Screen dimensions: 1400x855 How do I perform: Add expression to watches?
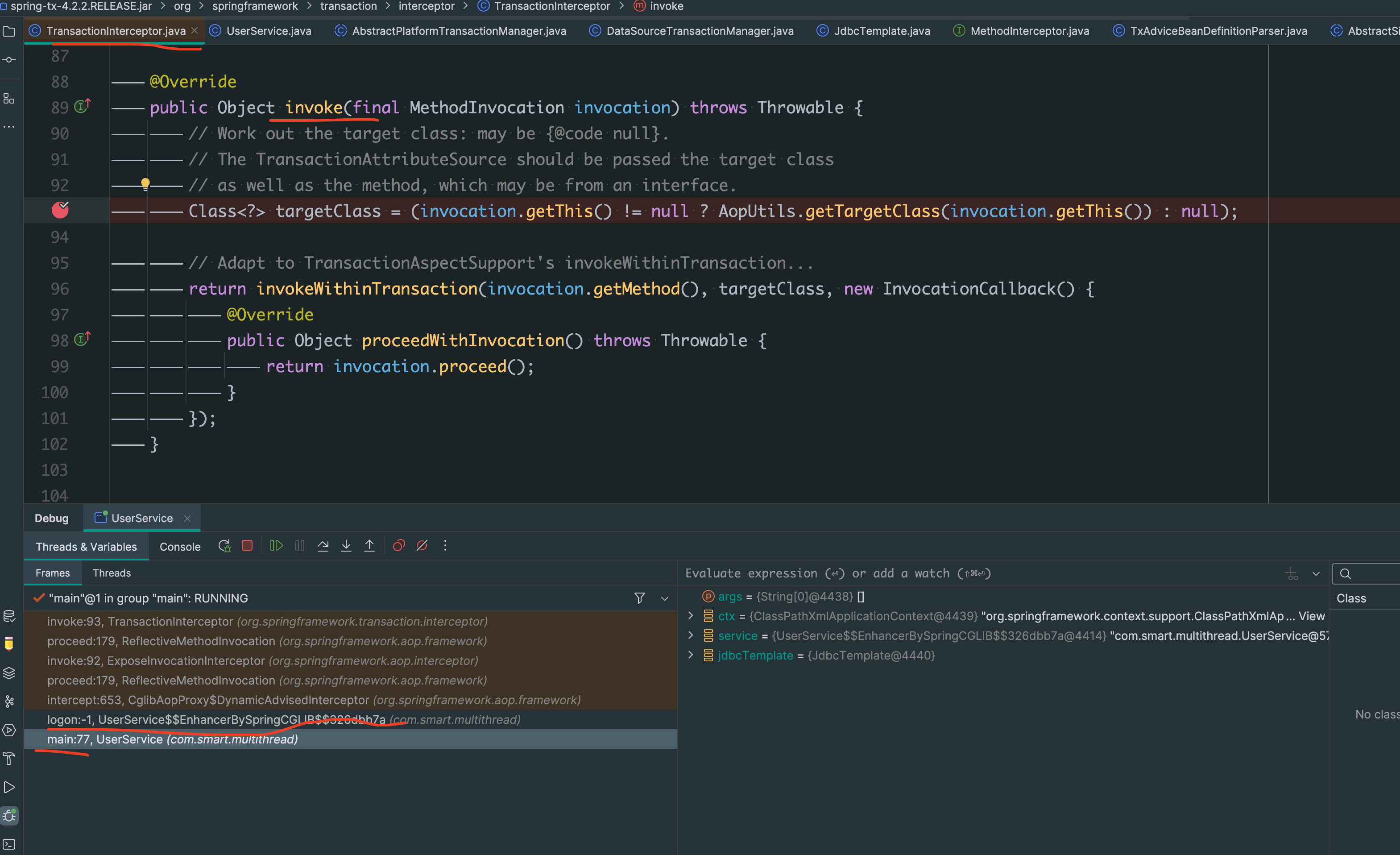coord(1292,573)
